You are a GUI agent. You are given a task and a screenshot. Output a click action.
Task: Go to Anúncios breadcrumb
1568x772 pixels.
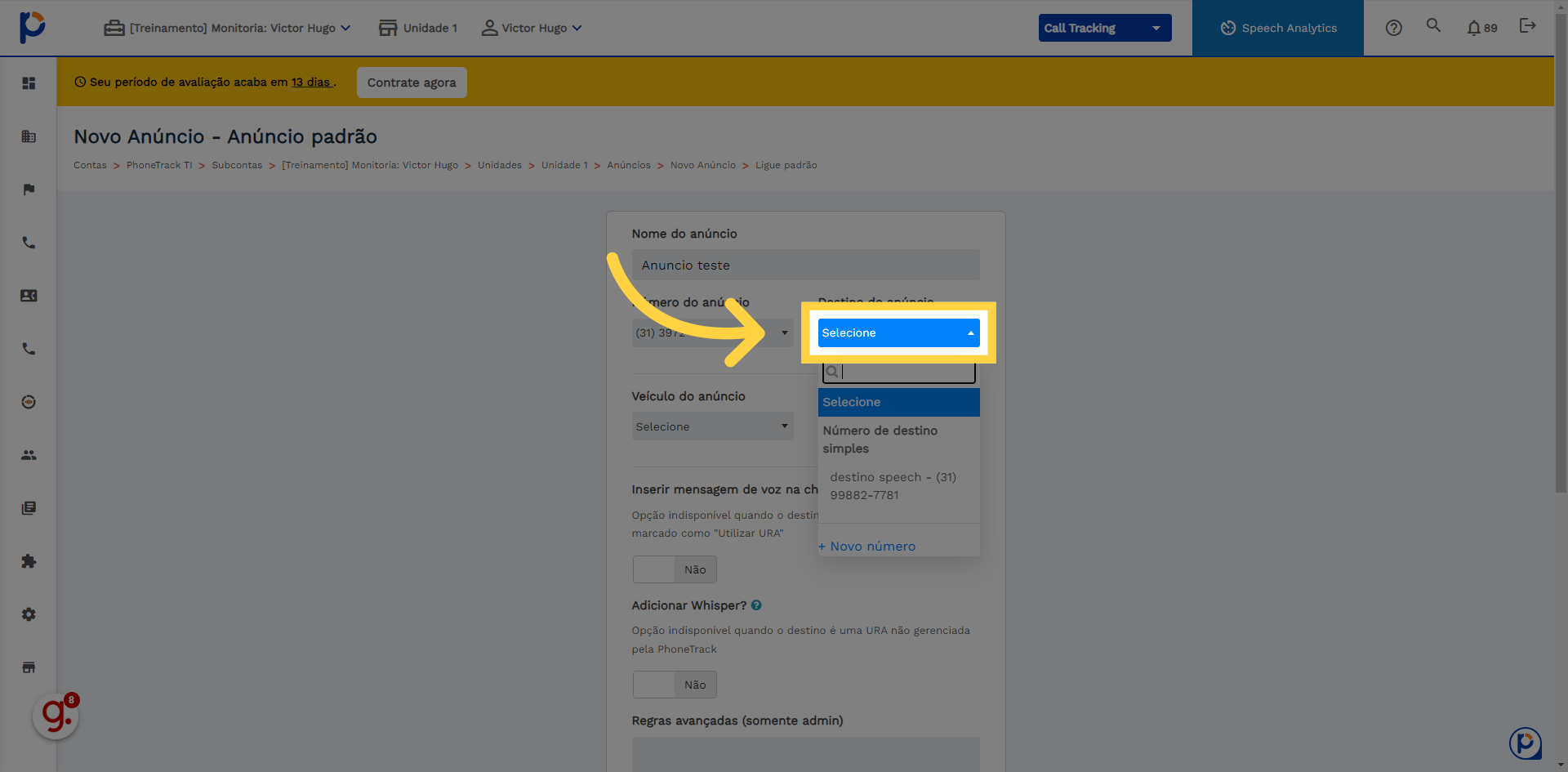(x=629, y=165)
